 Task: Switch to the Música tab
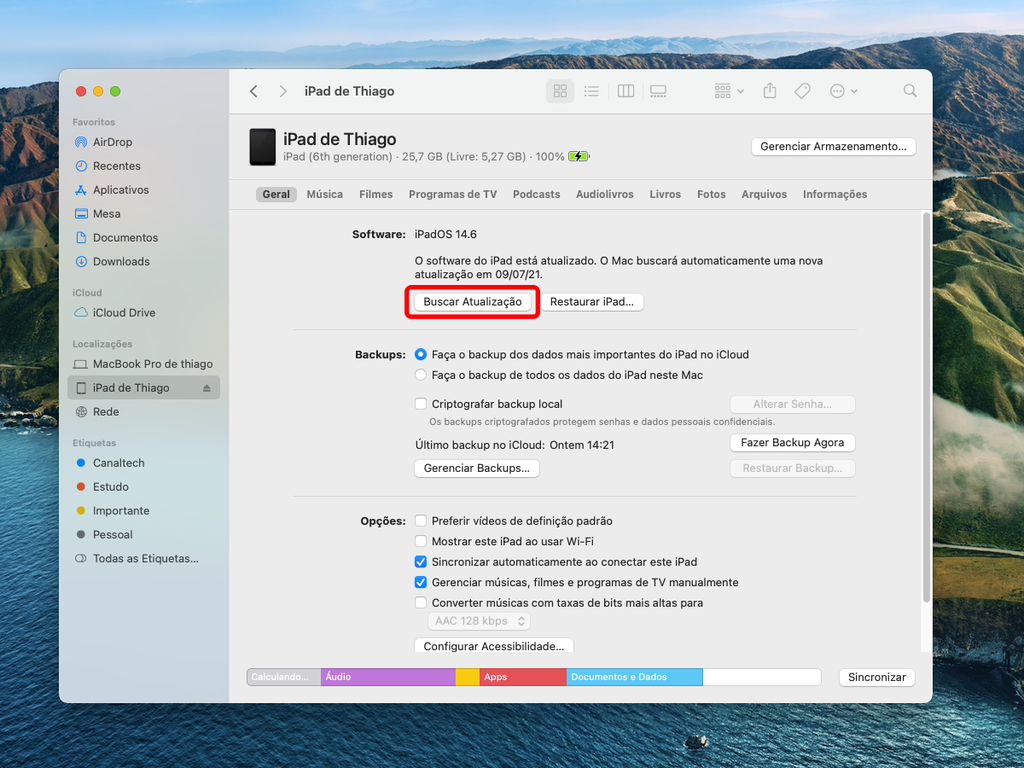pyautogui.click(x=325, y=194)
